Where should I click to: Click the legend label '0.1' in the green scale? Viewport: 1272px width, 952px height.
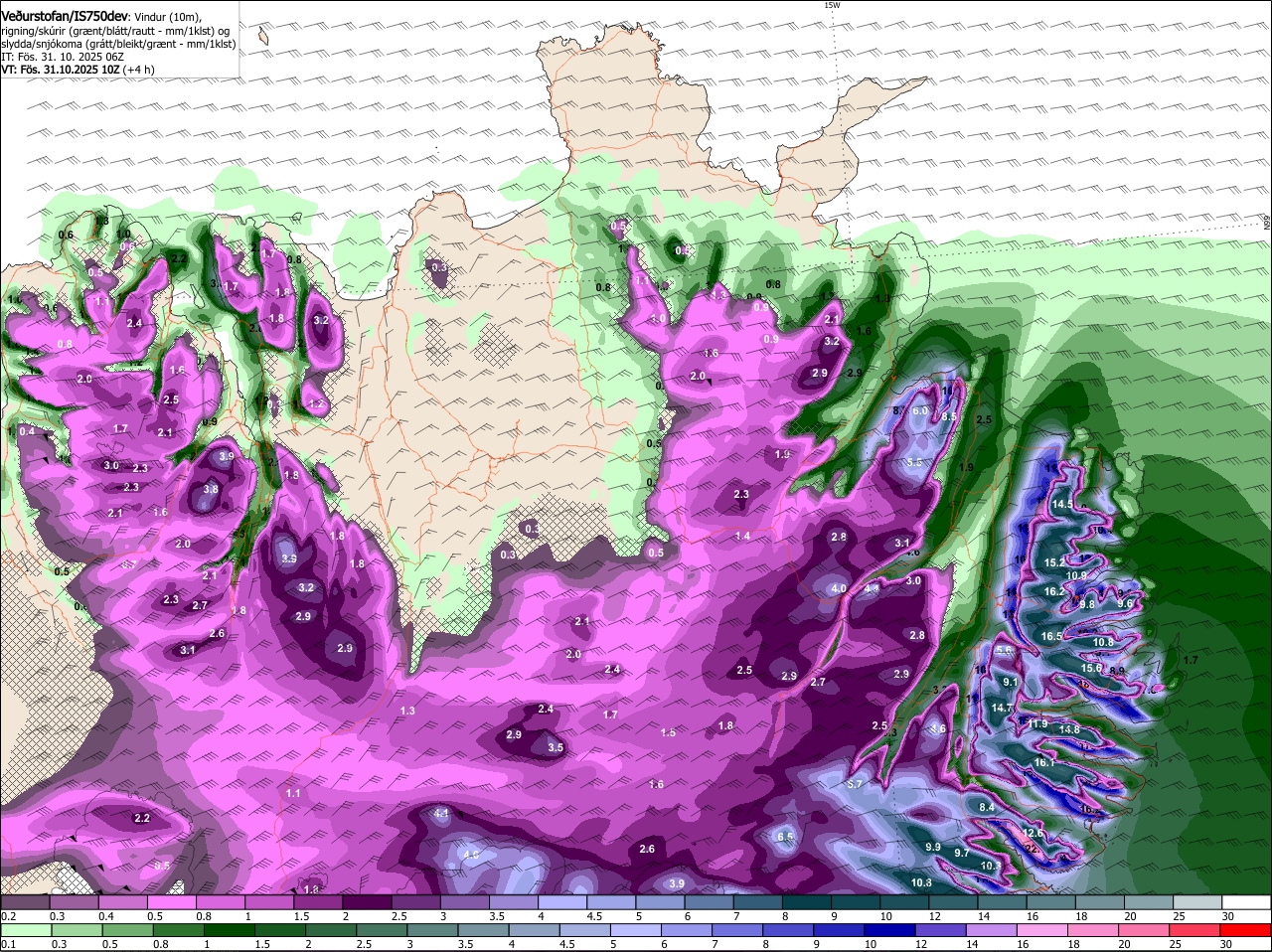tap(9, 945)
